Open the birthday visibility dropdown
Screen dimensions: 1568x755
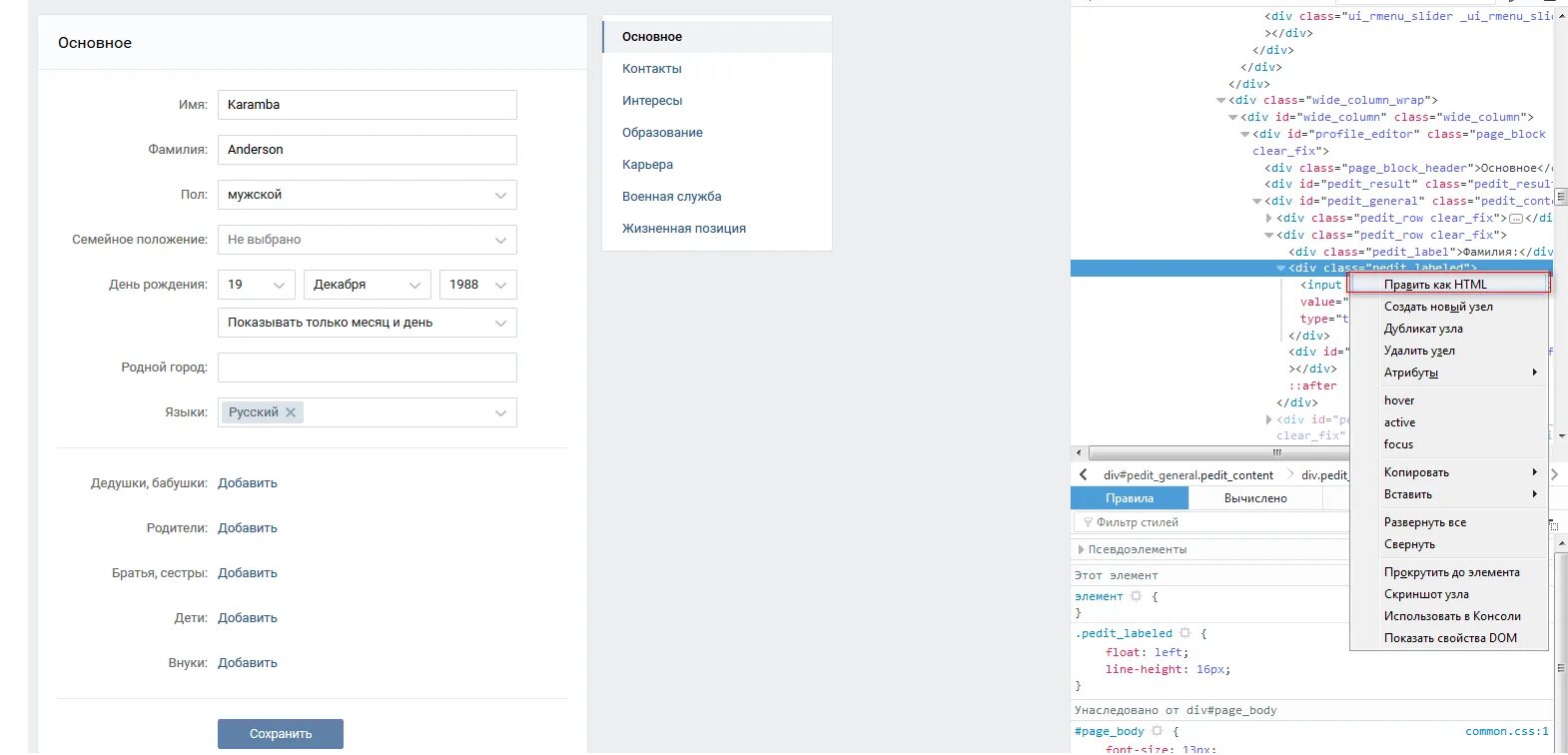[x=368, y=323]
